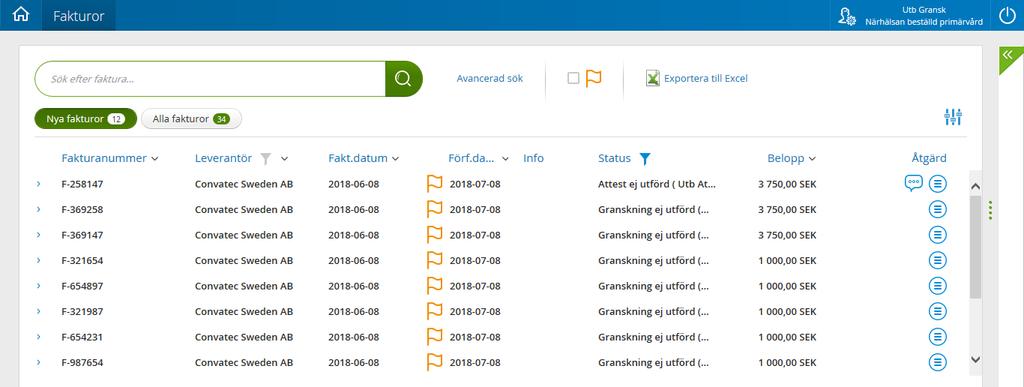Expand row F-369258 details
This screenshot has width=1024, height=387.
pos(39,209)
